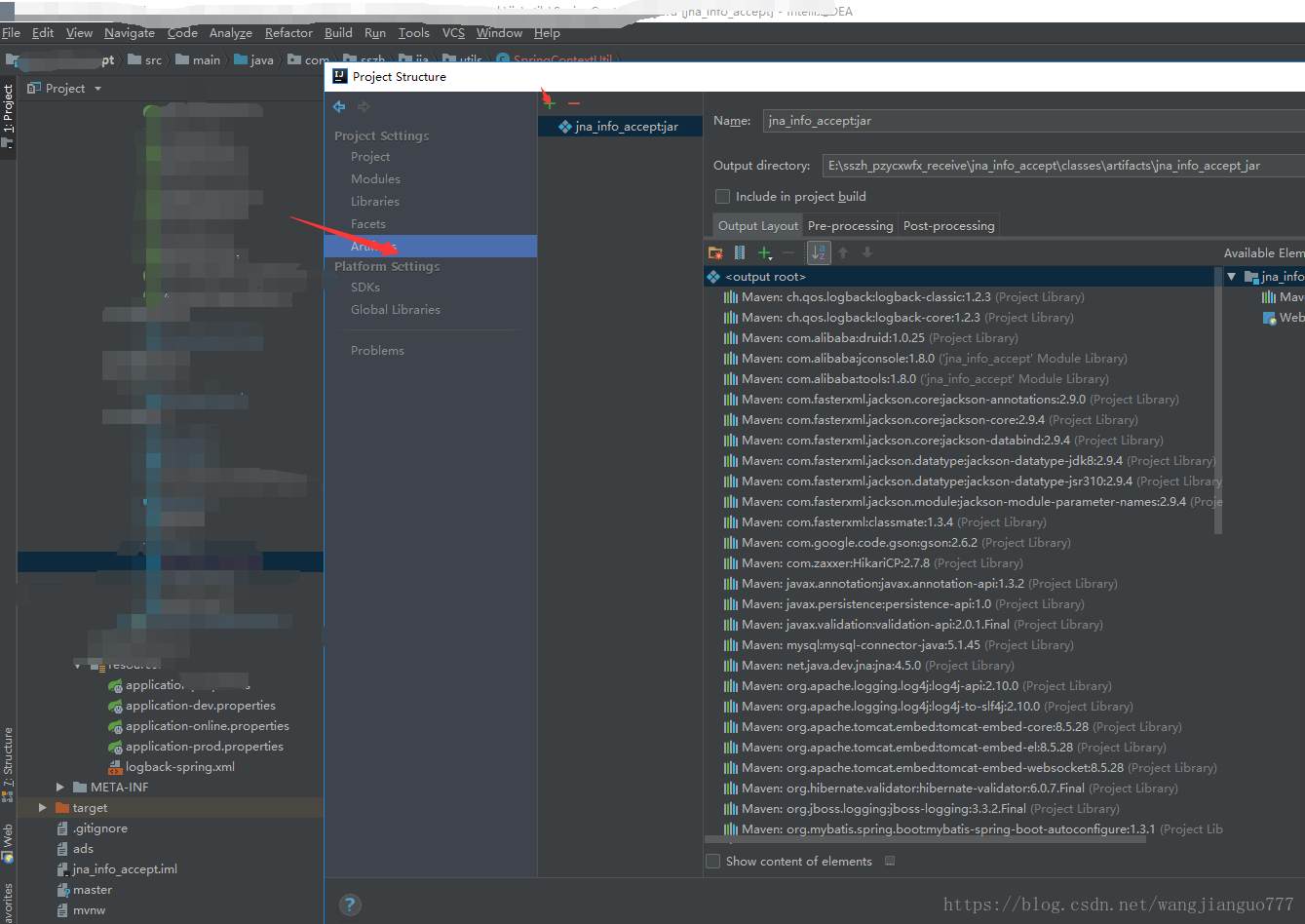Viewport: 1305px width, 924px height.
Task: Open help via the question mark icon
Action: click(x=350, y=905)
